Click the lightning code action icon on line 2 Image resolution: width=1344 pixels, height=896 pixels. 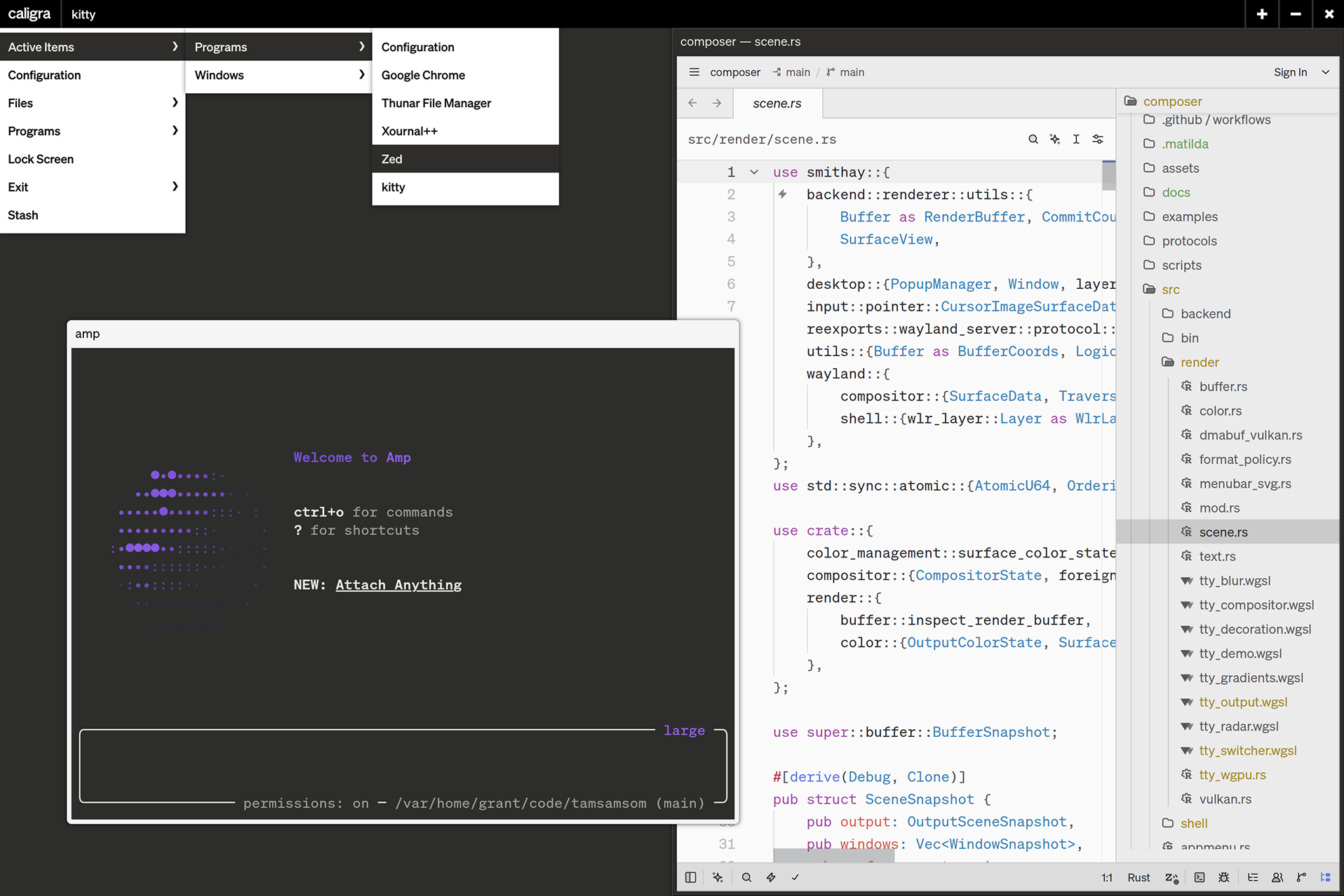point(782,194)
